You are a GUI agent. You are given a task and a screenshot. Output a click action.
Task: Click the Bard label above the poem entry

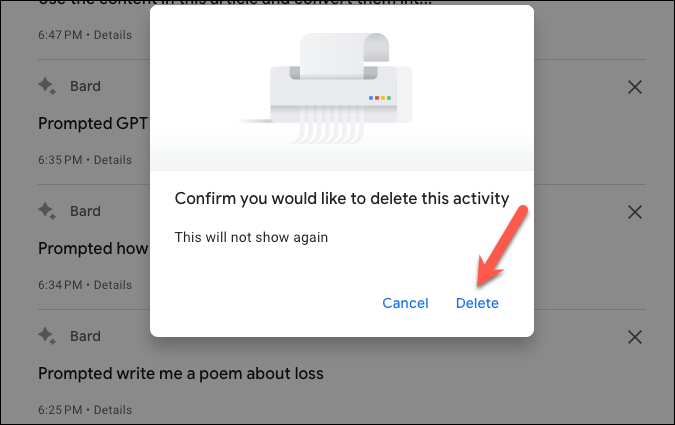pos(85,336)
